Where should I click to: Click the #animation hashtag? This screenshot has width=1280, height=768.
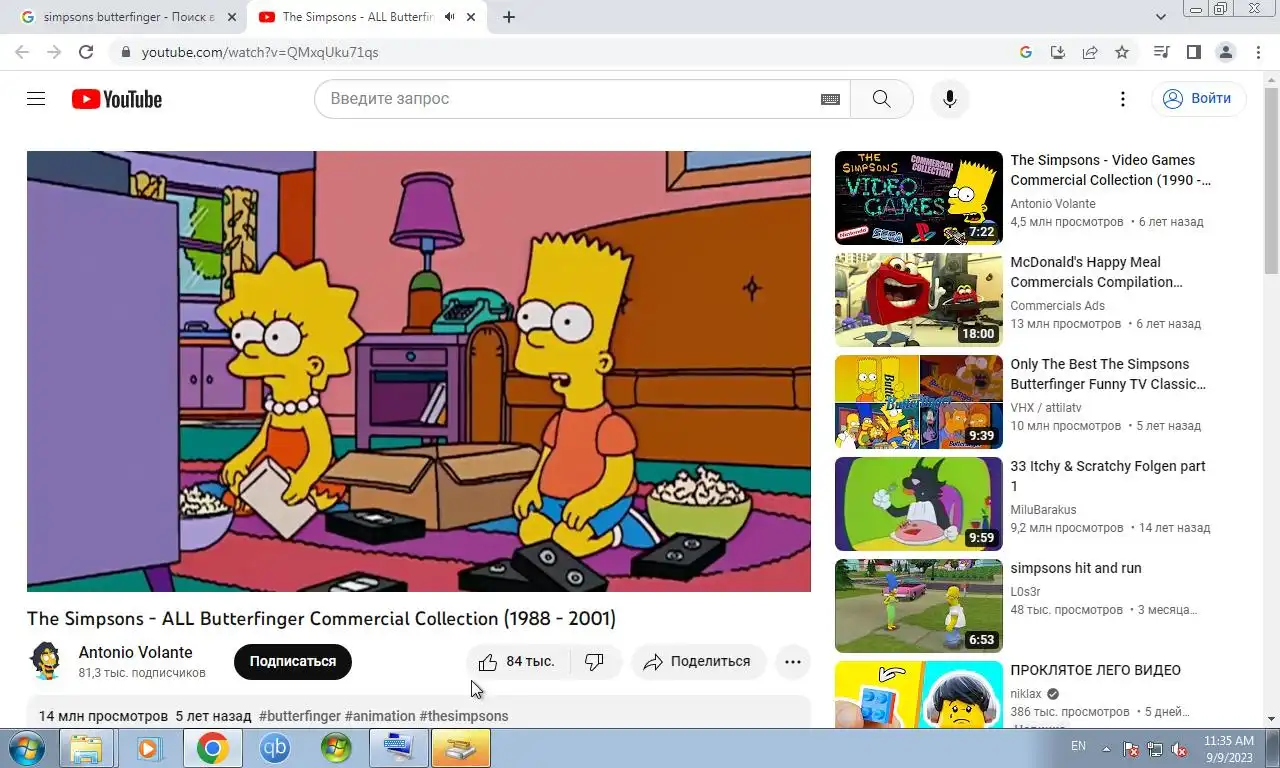380,716
